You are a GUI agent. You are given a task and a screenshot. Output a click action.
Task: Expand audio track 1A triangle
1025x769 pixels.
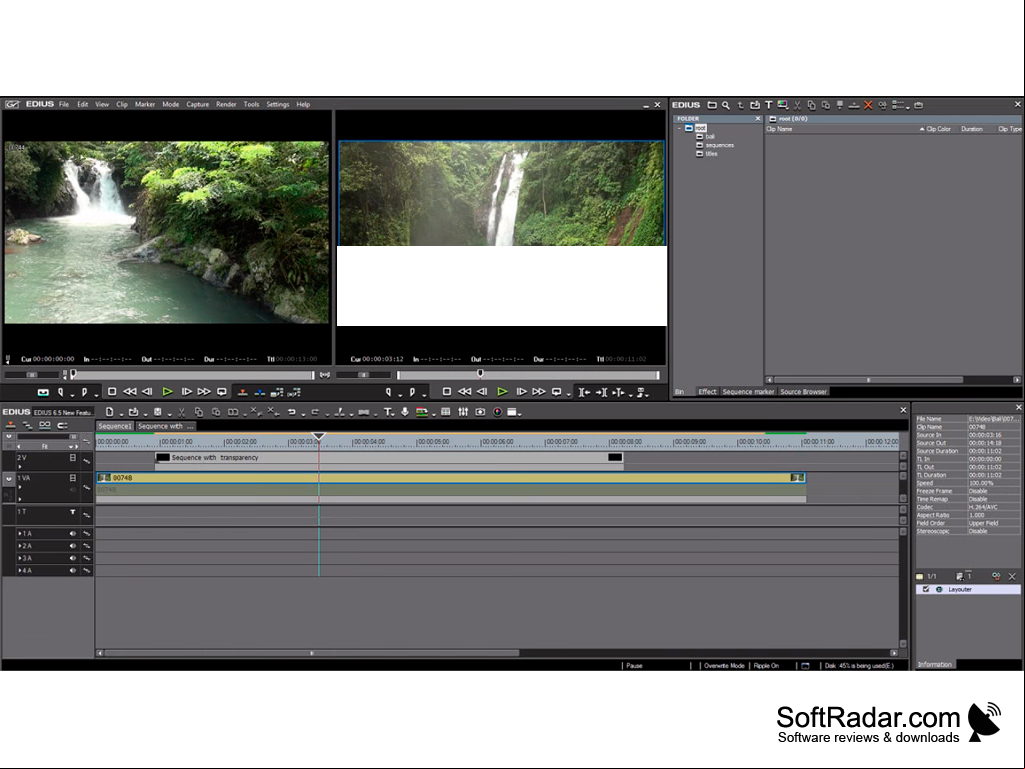point(20,534)
